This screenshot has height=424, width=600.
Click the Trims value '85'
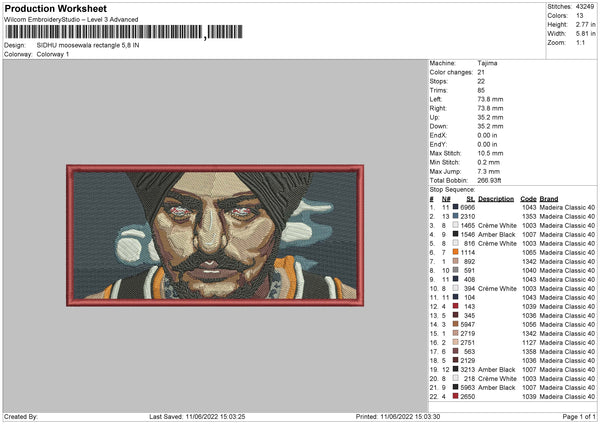481,90
